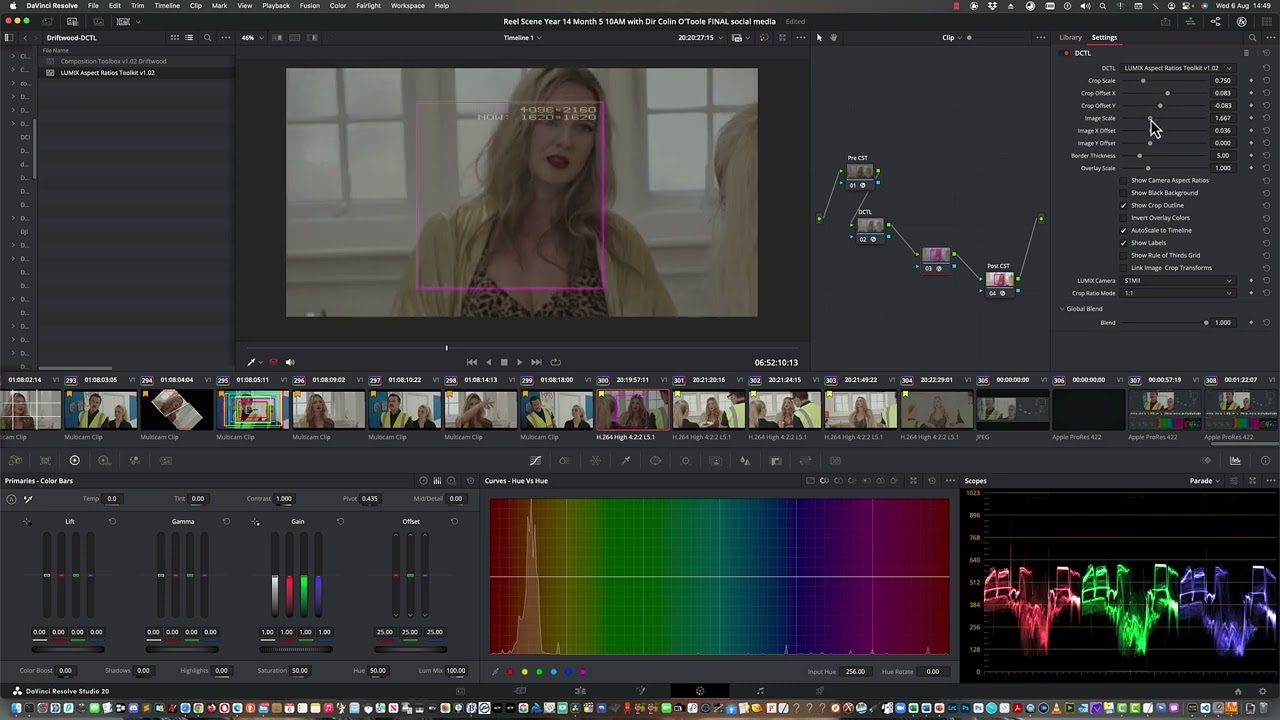Reset the Image Scale parameter
This screenshot has height=720, width=1280.
[x=1266, y=118]
